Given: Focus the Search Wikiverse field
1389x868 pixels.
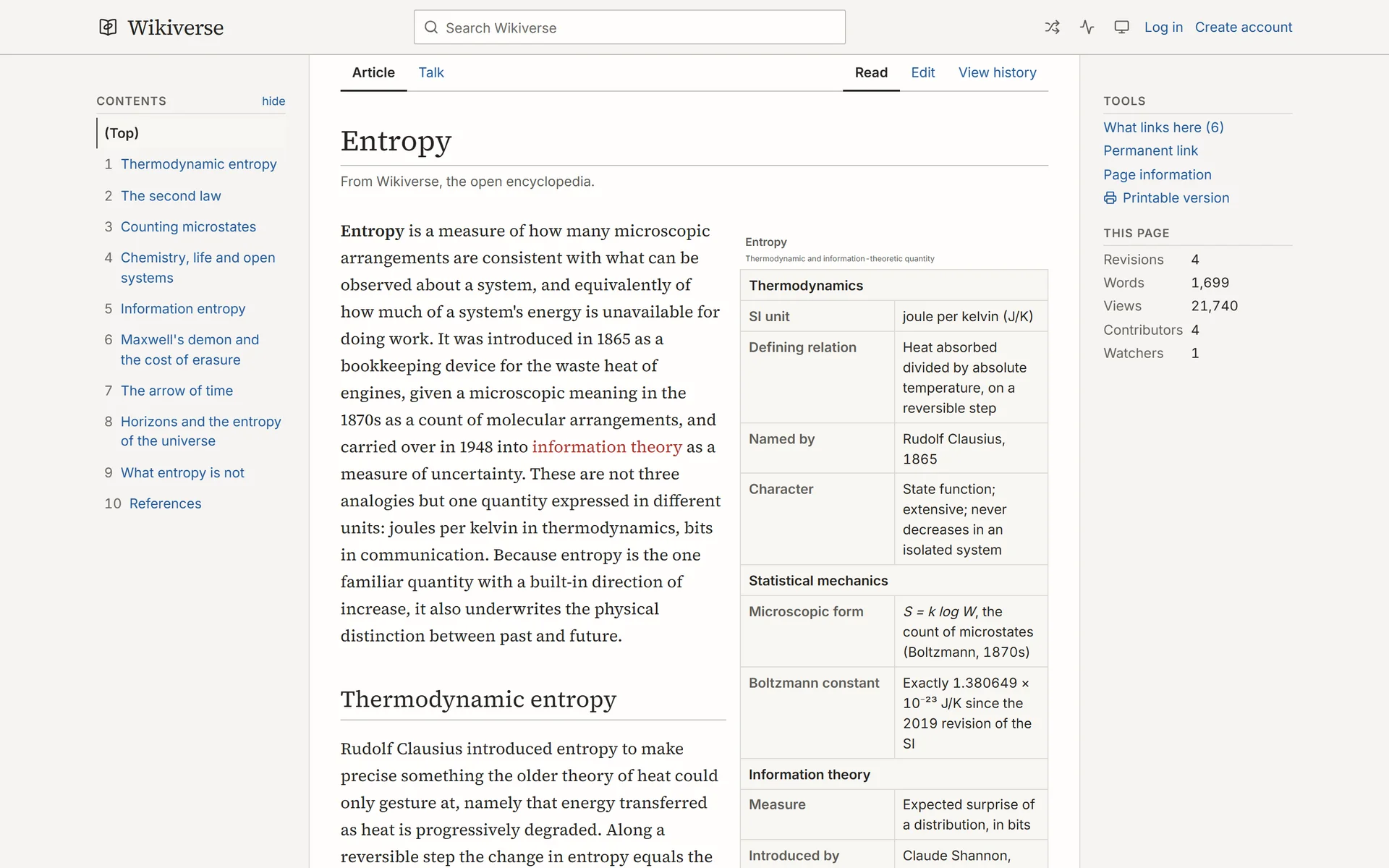Looking at the screenshot, I should [629, 27].
